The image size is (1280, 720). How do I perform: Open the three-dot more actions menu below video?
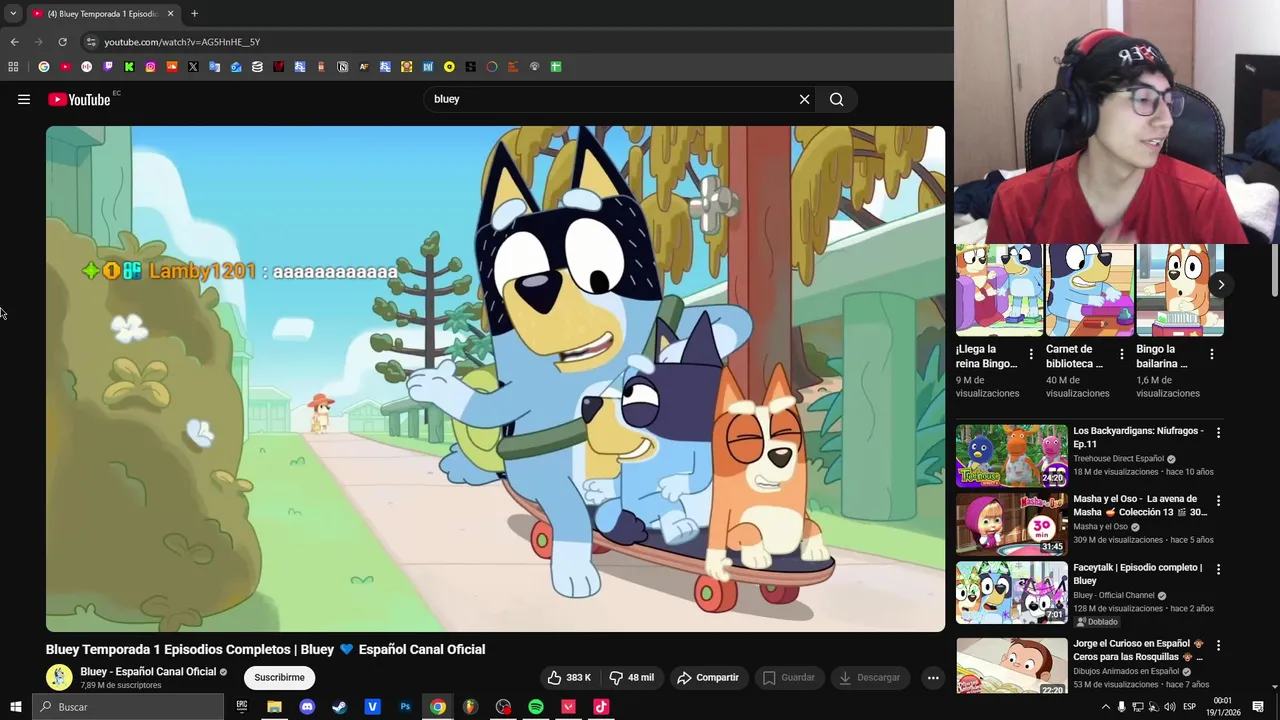(933, 677)
